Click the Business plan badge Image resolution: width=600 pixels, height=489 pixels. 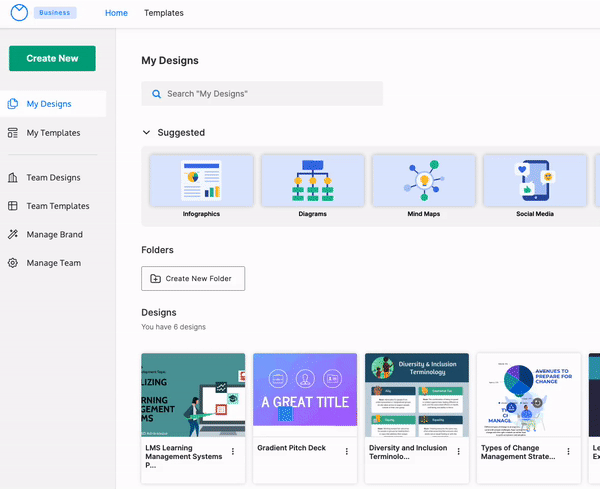(x=55, y=13)
